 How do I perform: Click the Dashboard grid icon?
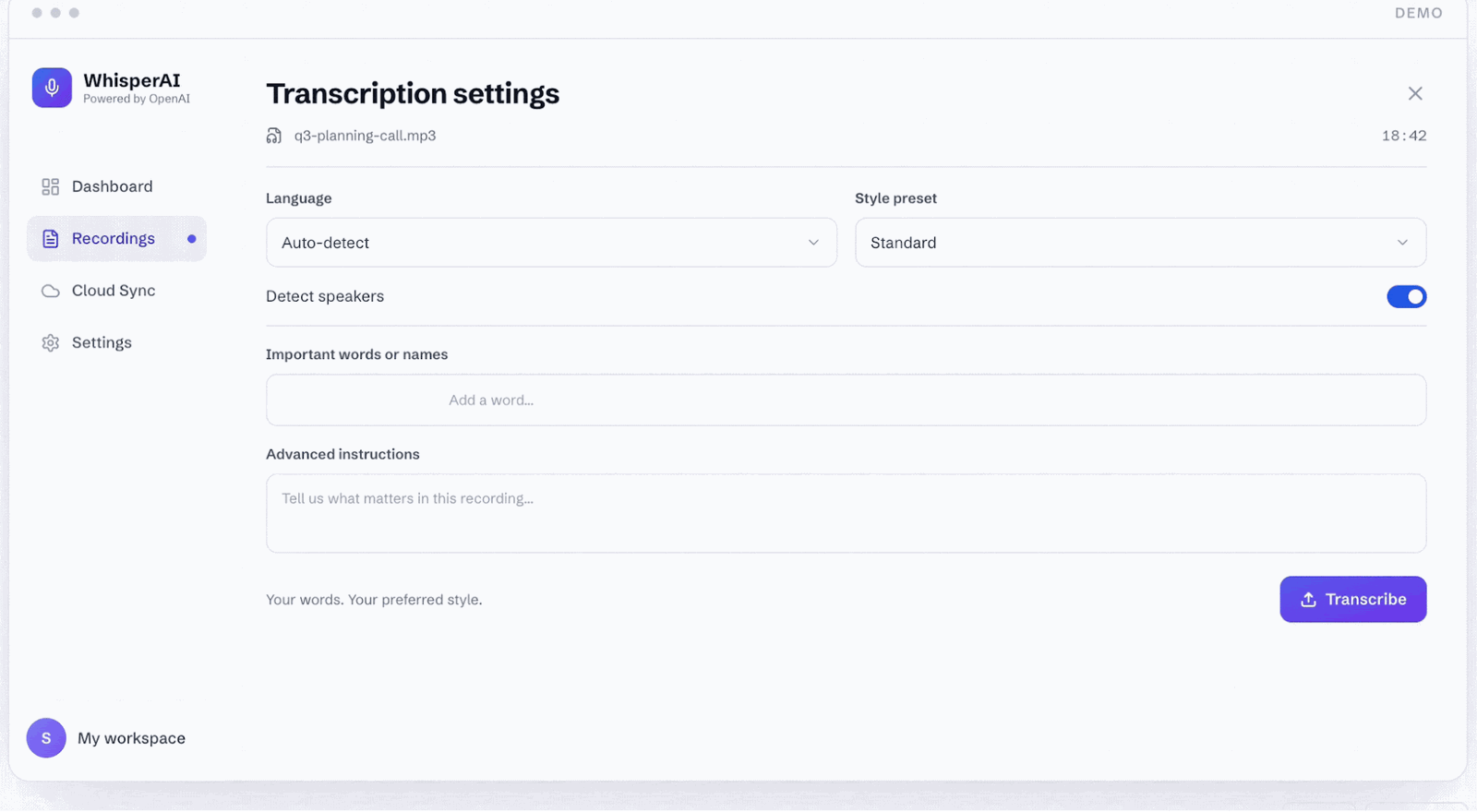click(x=51, y=186)
